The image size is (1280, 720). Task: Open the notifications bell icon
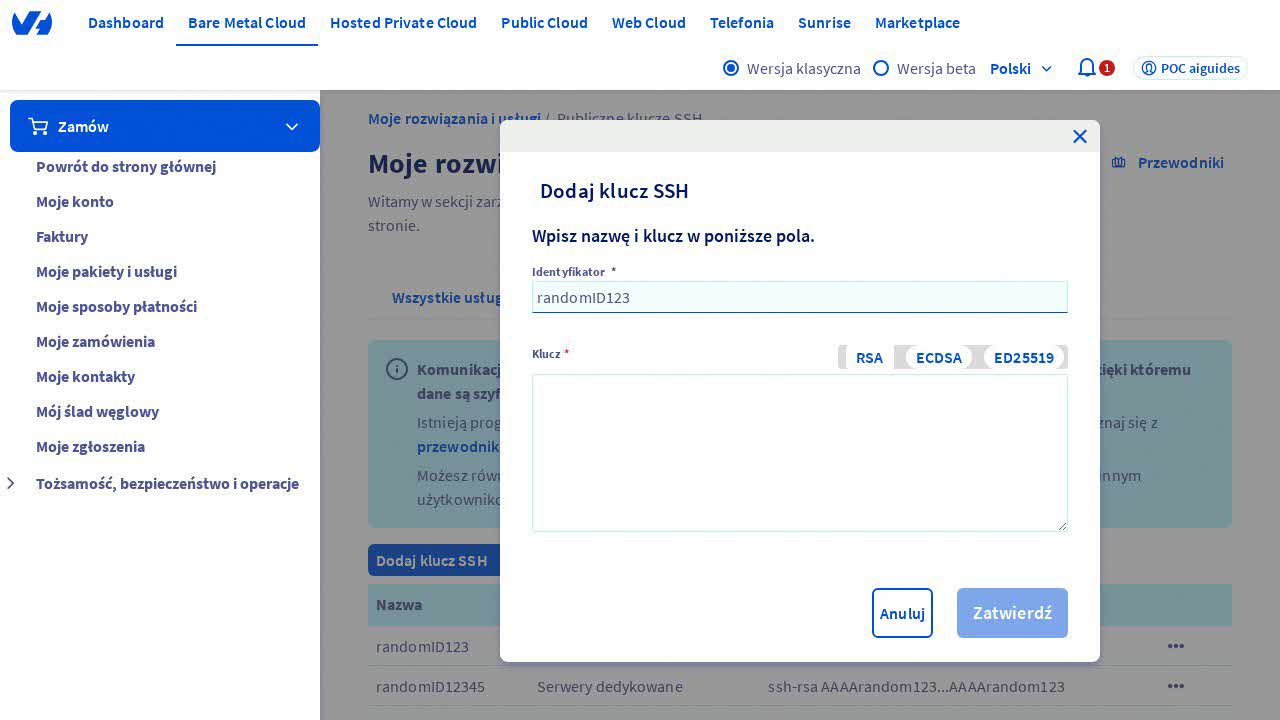[x=1086, y=68]
